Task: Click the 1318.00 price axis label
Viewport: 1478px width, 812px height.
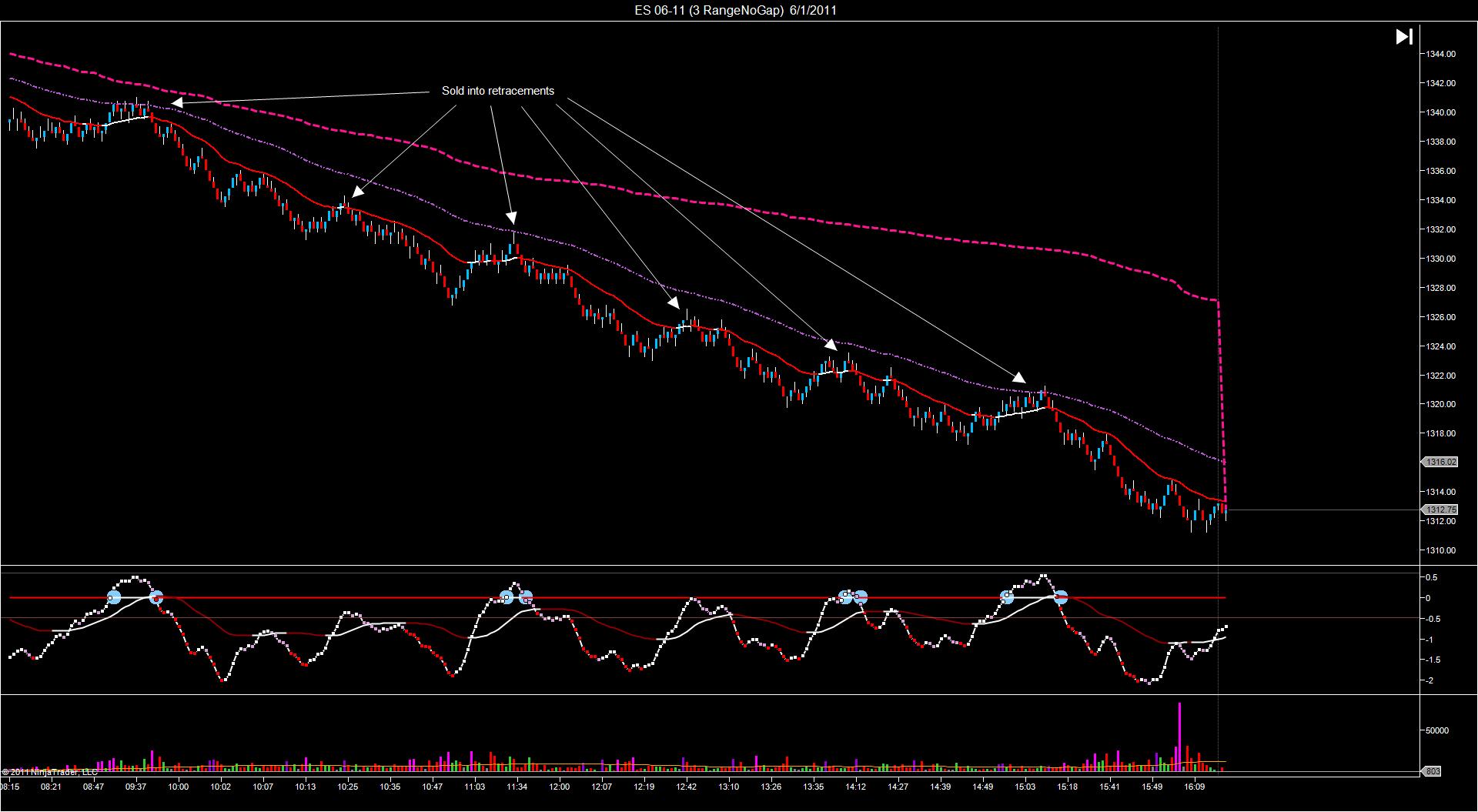Action: [x=1440, y=433]
